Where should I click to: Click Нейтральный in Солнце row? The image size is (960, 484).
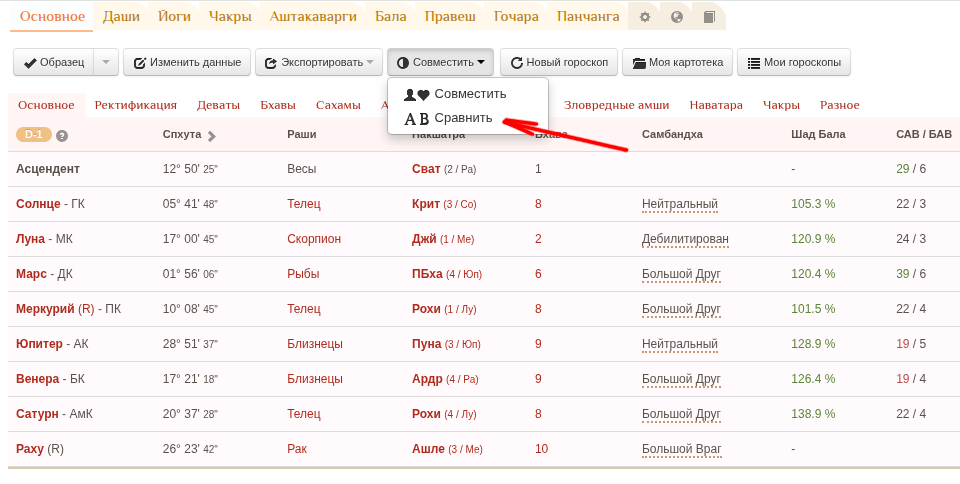tap(680, 204)
